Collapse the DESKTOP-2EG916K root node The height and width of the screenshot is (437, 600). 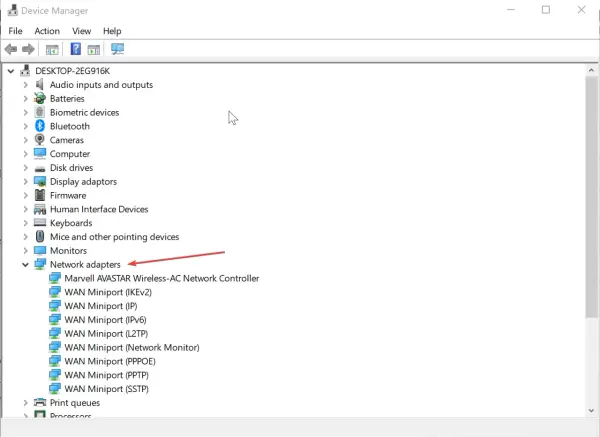click(11, 71)
